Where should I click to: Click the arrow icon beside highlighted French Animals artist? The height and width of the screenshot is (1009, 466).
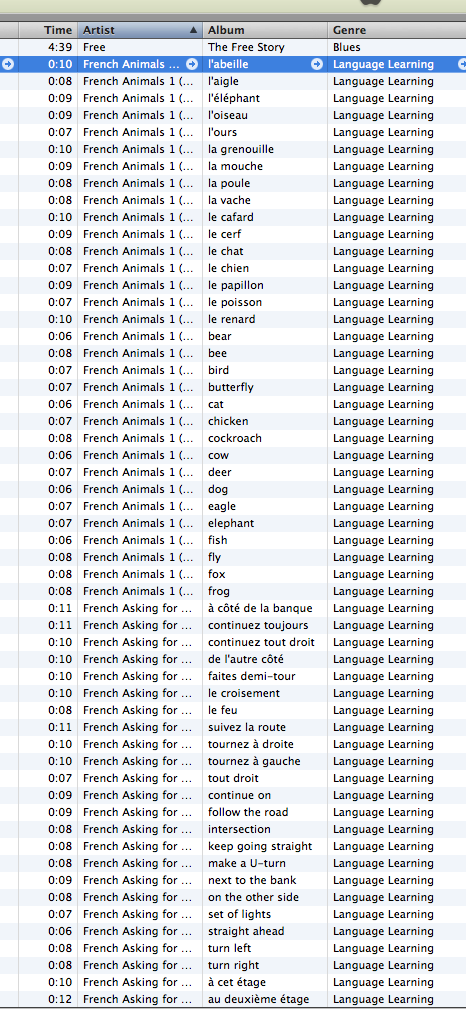192,64
